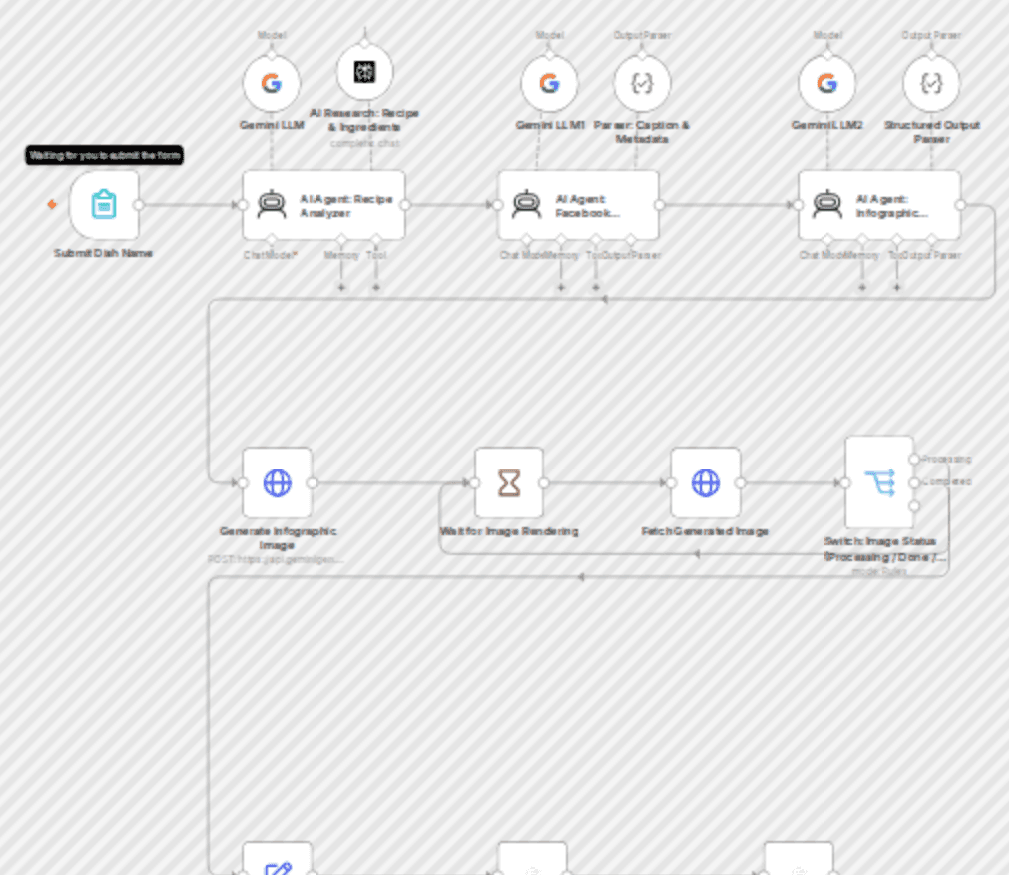Click the 'Submit Dish Name' label
The image size is (1009, 875).
pyautogui.click(x=103, y=253)
